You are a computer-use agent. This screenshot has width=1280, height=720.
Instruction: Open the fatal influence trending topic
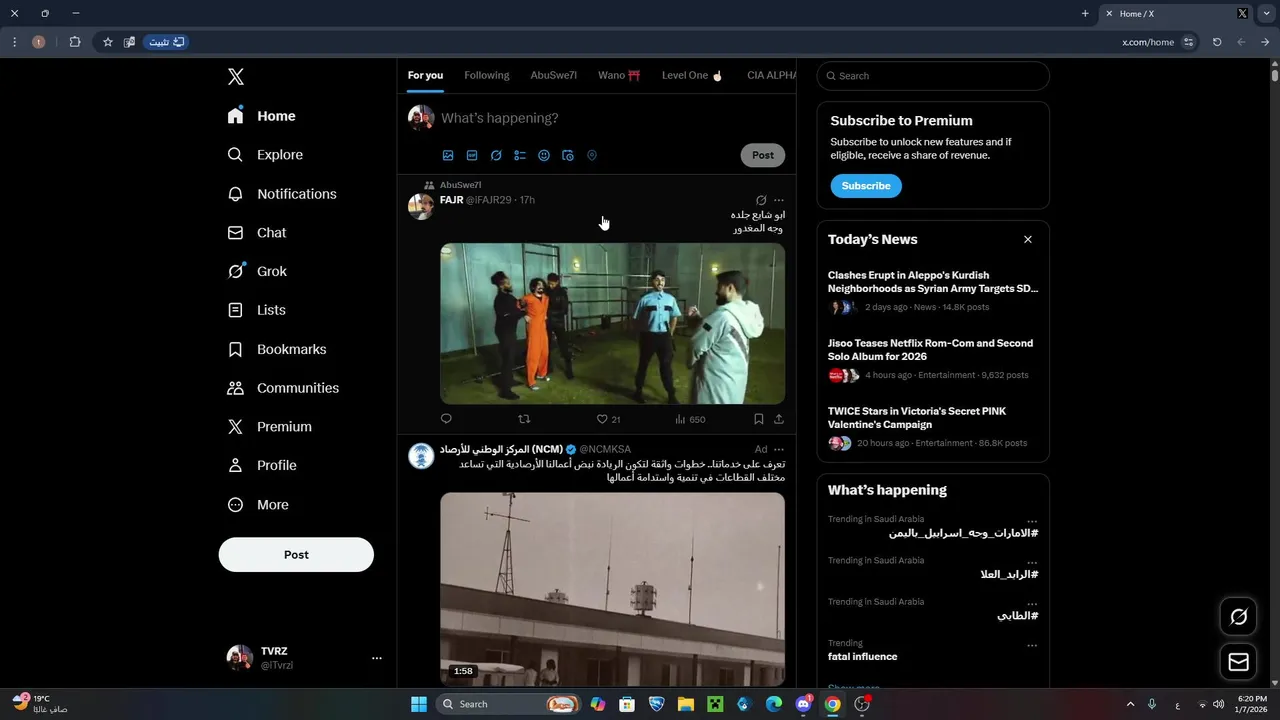(862, 657)
